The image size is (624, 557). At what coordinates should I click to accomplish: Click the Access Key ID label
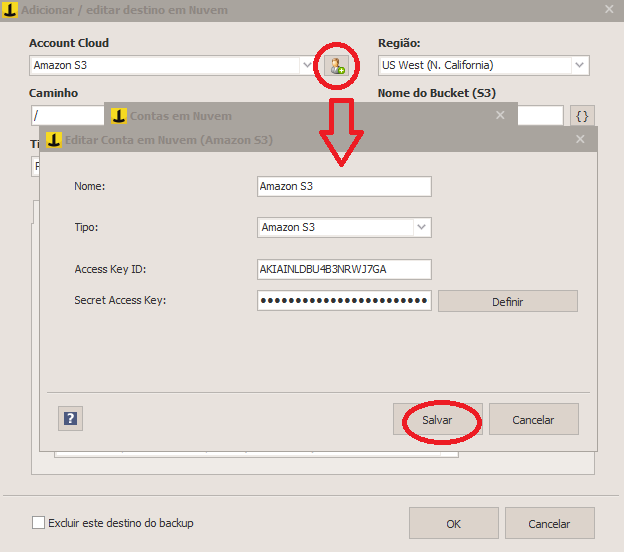[110, 269]
